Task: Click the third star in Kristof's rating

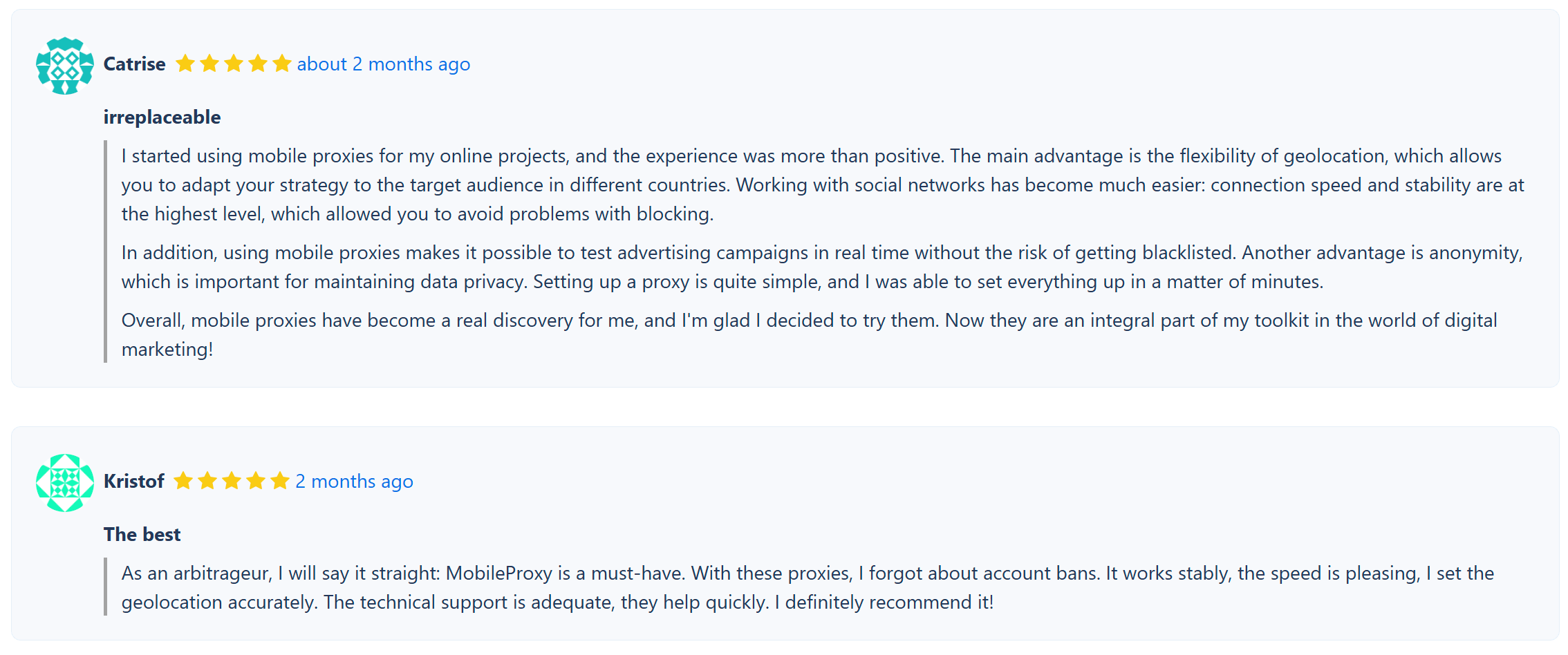Action: (x=232, y=481)
